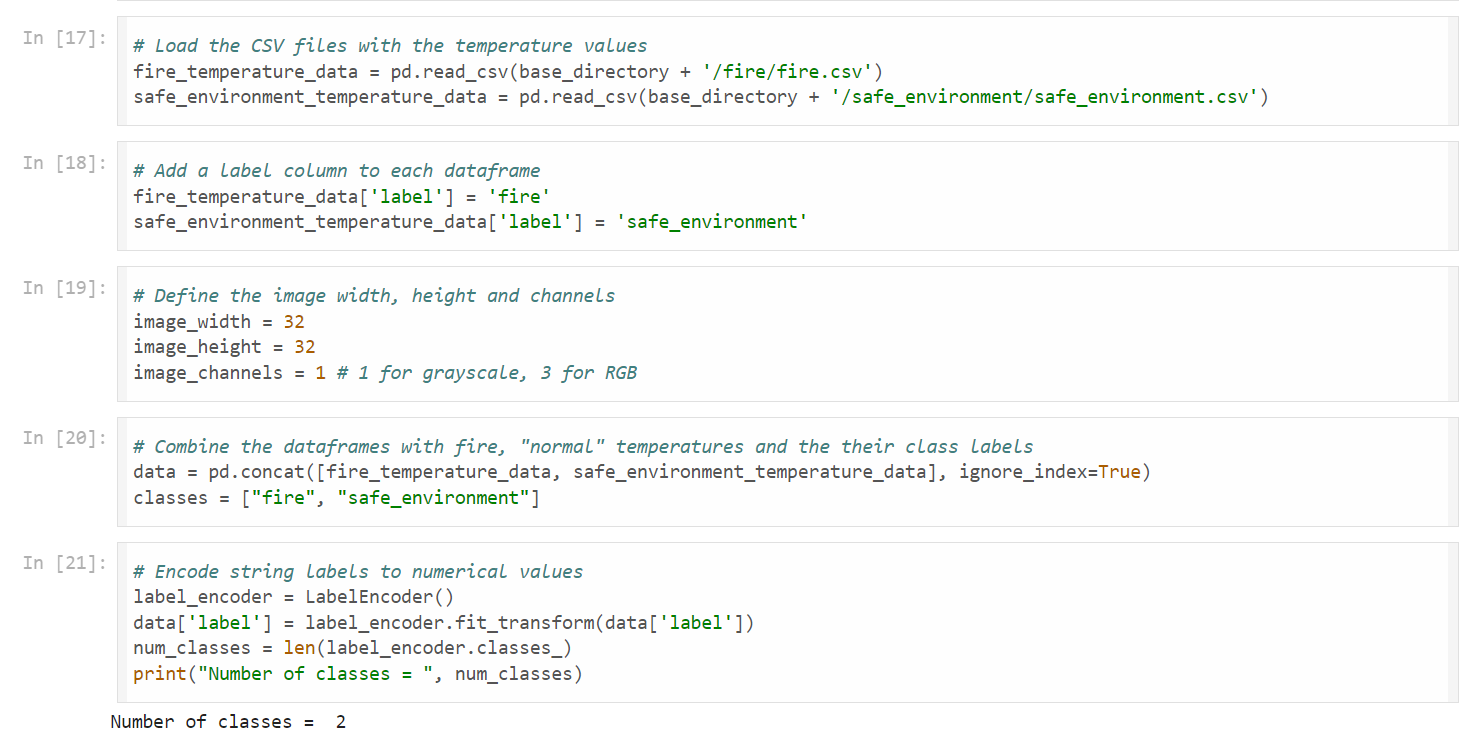
Task: Select the In [21] cell prompt
Action: [64, 562]
